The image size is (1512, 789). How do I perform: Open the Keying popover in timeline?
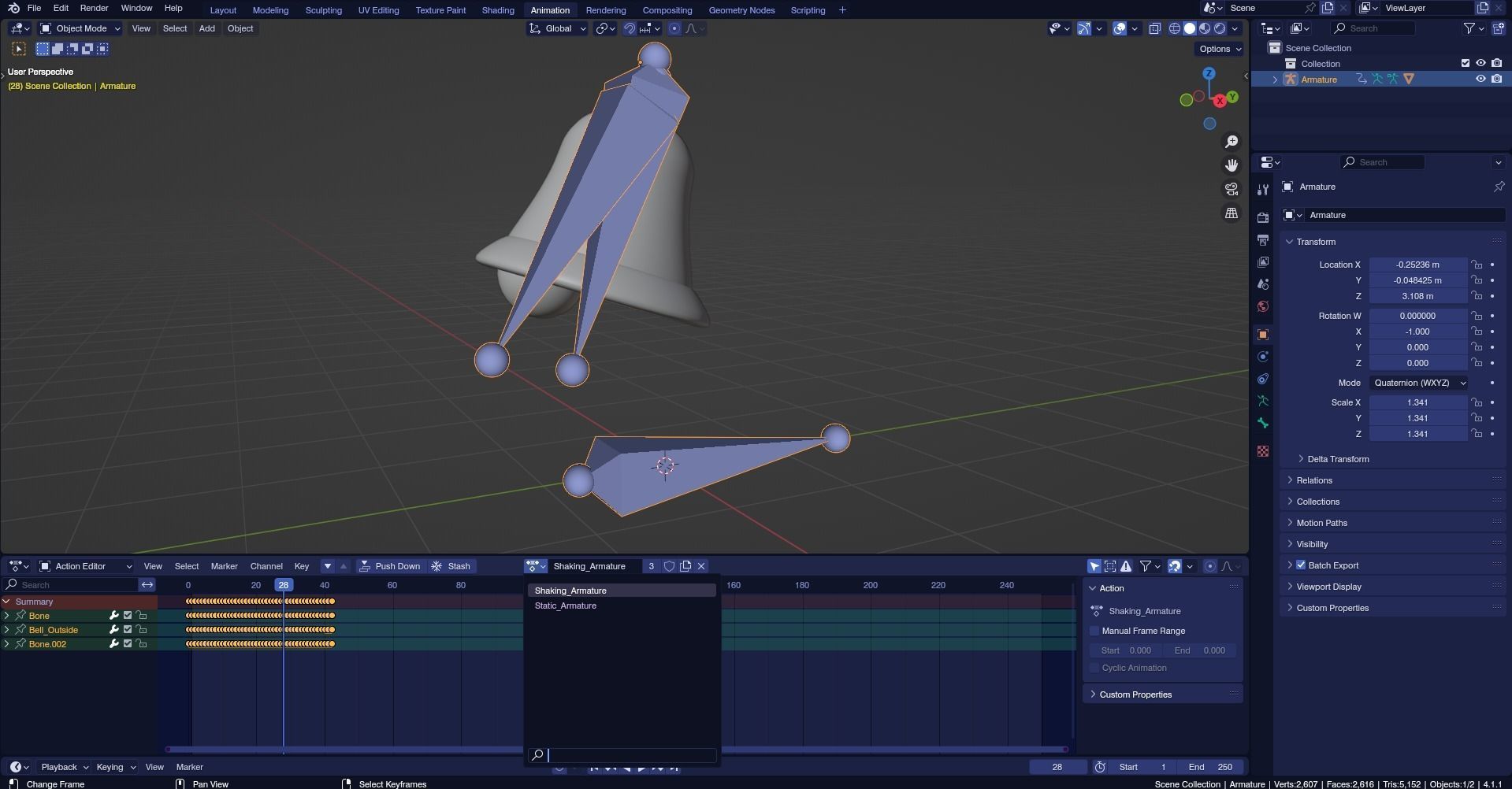coord(115,767)
